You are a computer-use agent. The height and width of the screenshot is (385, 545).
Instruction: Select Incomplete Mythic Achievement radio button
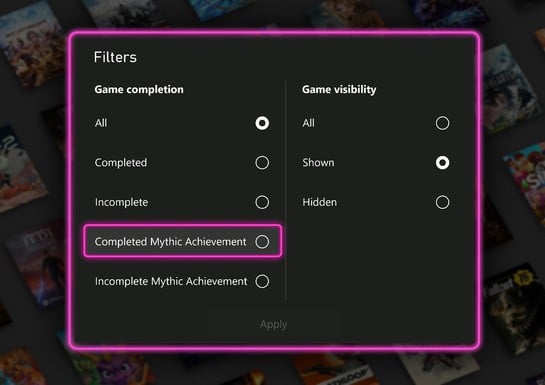point(262,281)
